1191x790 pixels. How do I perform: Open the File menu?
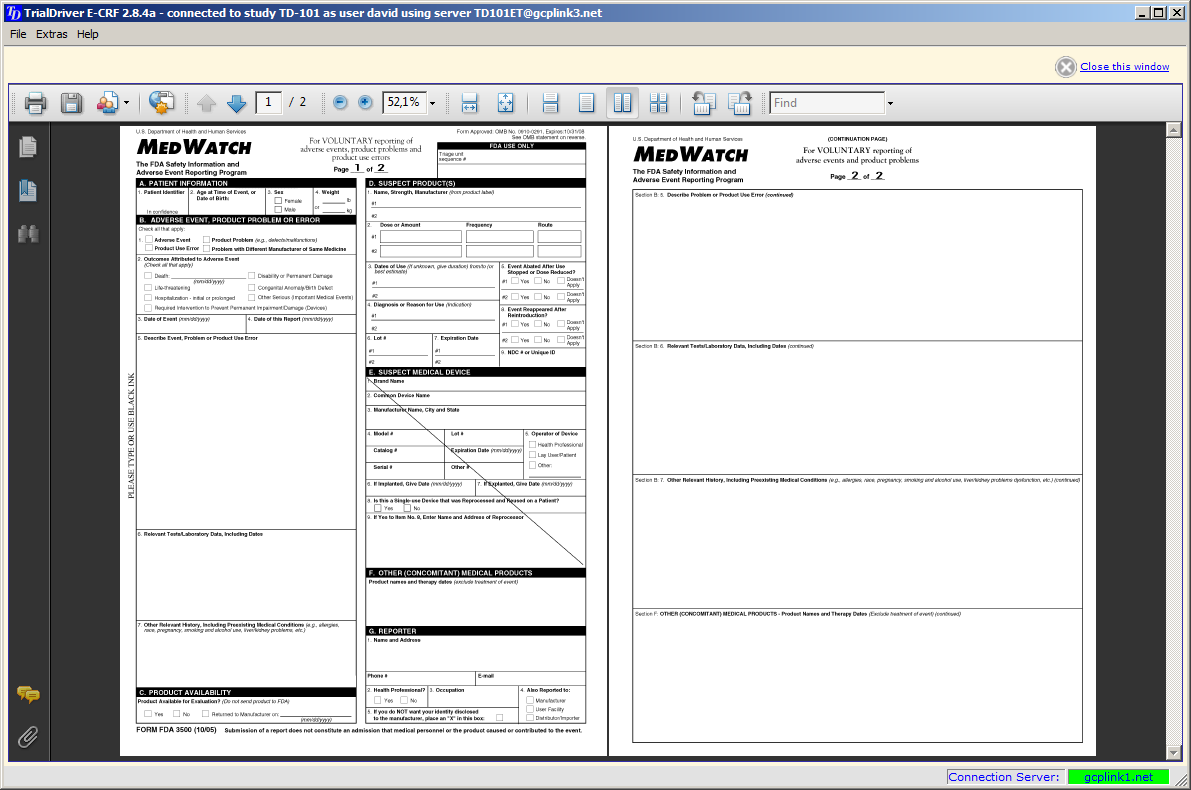18,34
